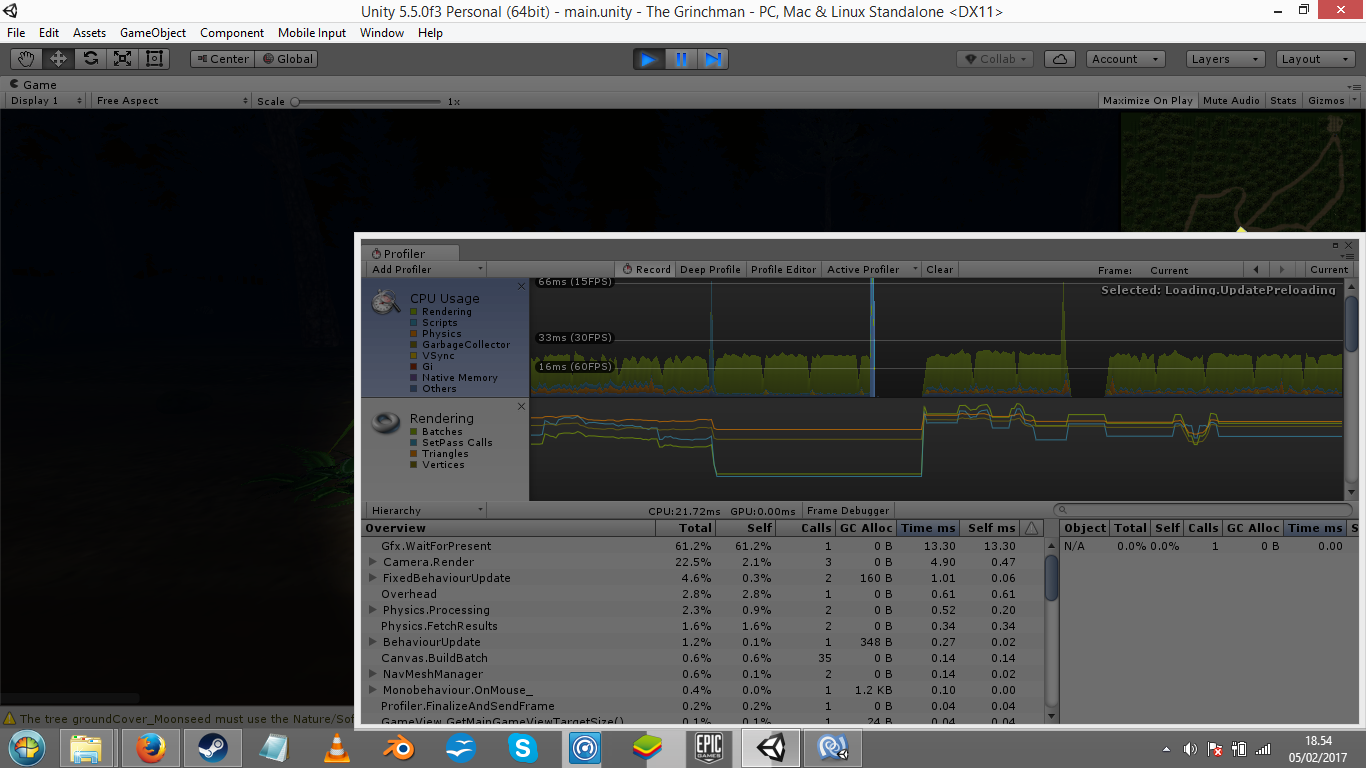Select the Profiler tab
This screenshot has height=768, width=1366.
[x=410, y=254]
